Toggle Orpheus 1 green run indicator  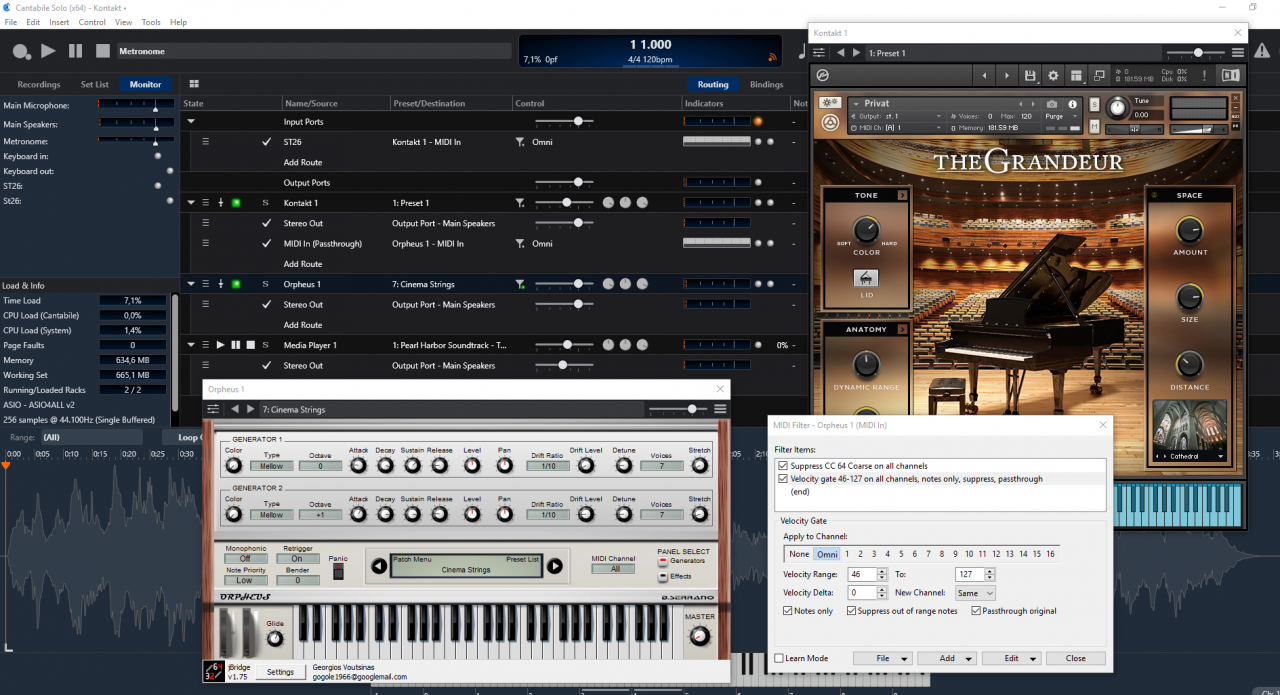237,284
